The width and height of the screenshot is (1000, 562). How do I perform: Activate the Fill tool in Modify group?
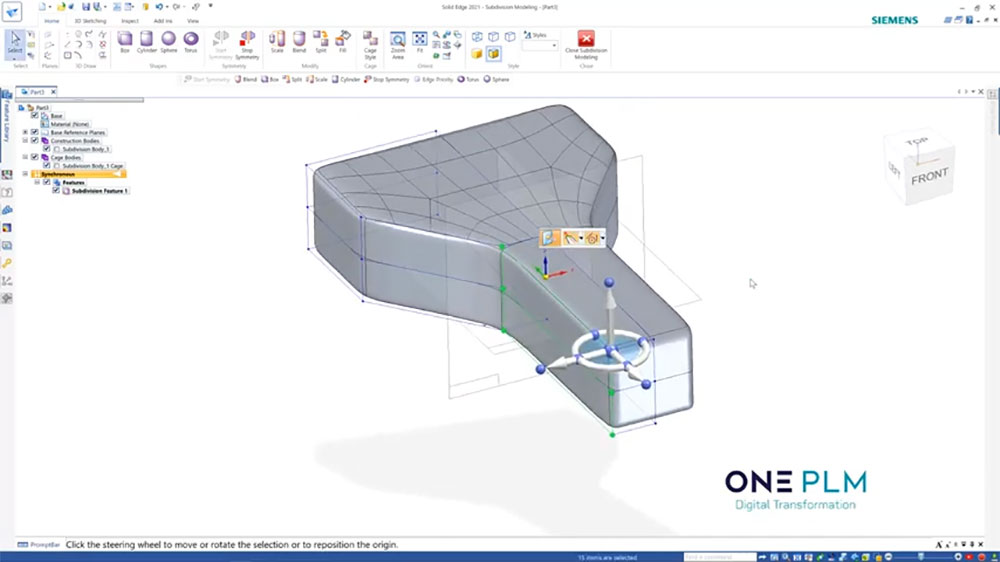[342, 42]
